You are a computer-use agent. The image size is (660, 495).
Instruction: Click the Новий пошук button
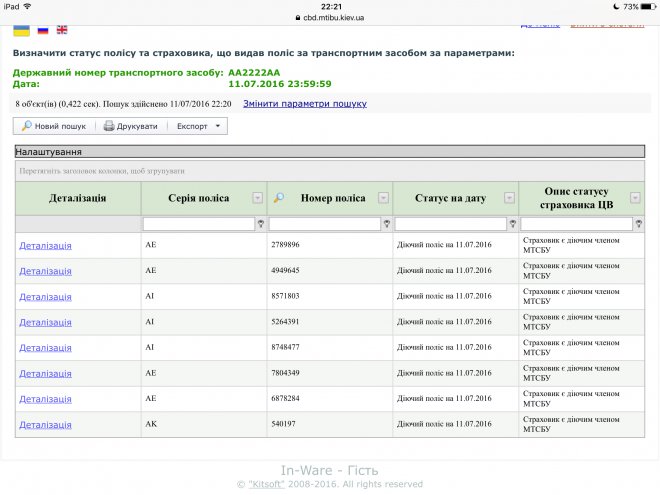pyautogui.click(x=53, y=127)
